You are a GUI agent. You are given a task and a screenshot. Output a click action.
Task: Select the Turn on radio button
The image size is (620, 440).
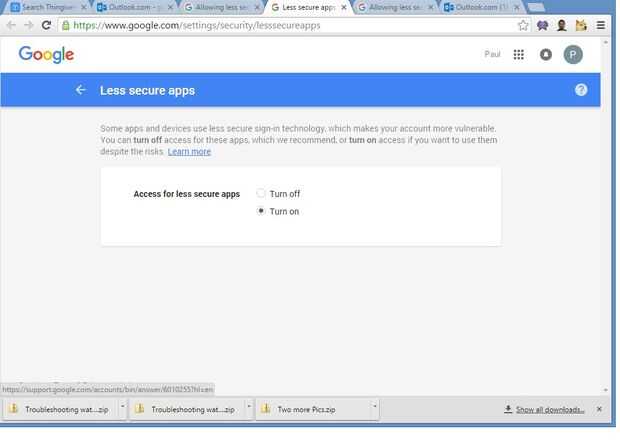click(261, 211)
